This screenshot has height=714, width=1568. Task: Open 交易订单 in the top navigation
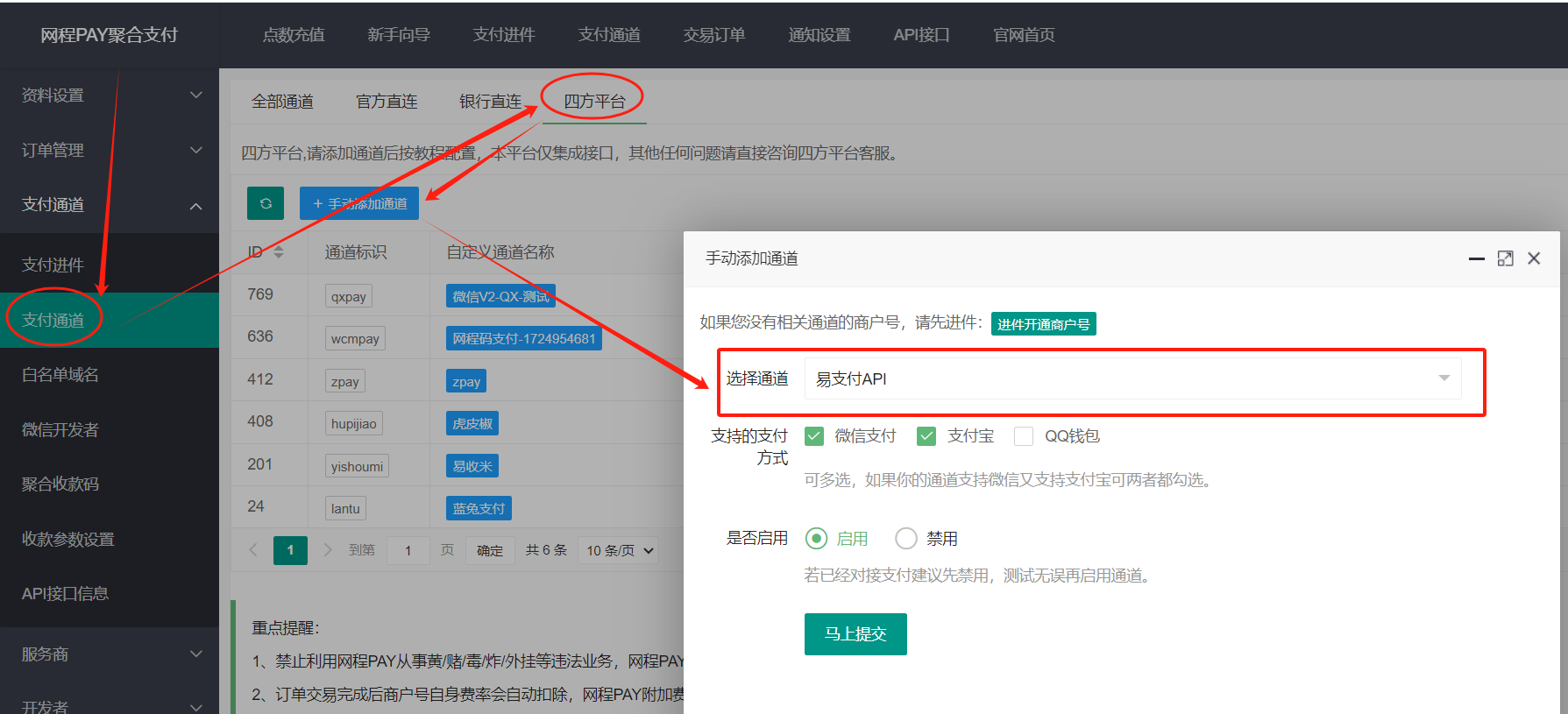(713, 35)
